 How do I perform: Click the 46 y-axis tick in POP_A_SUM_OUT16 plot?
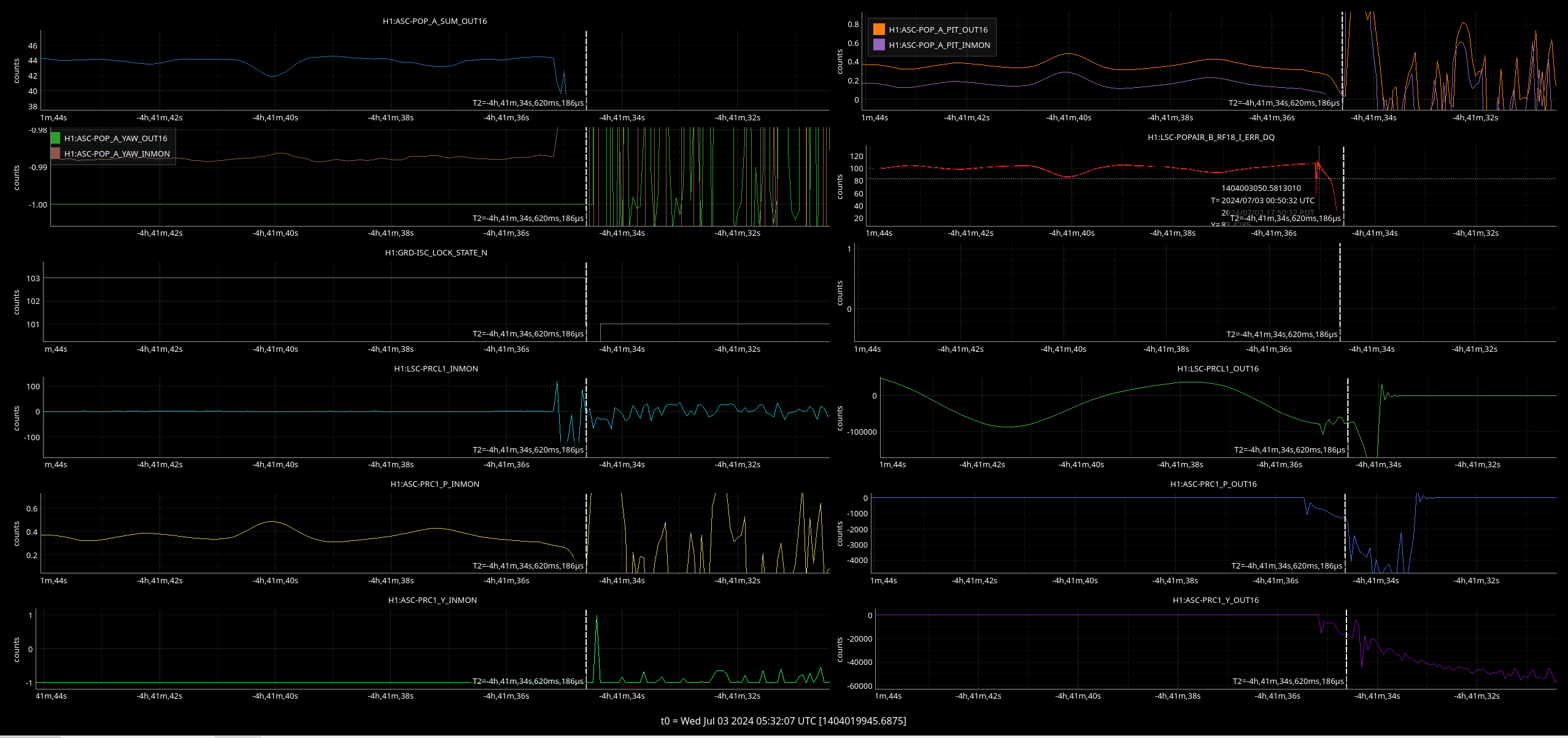33,45
